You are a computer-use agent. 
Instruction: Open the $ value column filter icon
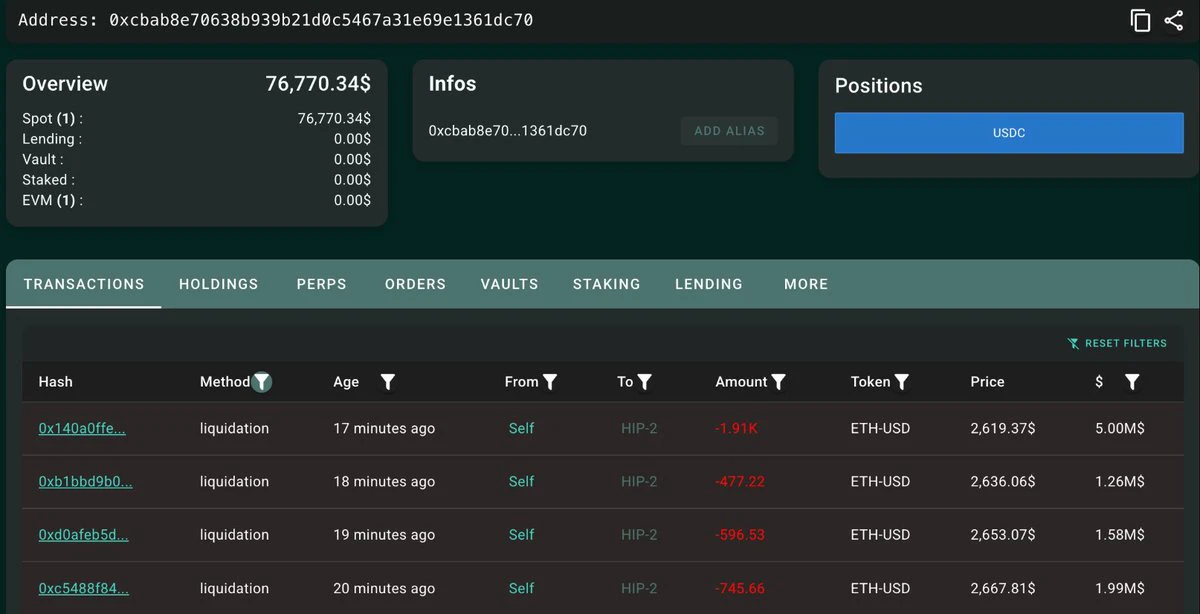(x=1132, y=381)
